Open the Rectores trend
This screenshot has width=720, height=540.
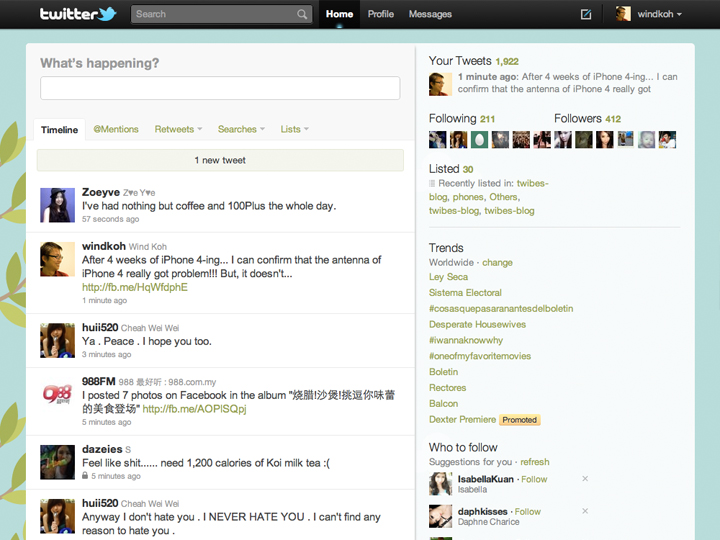[x=447, y=388]
